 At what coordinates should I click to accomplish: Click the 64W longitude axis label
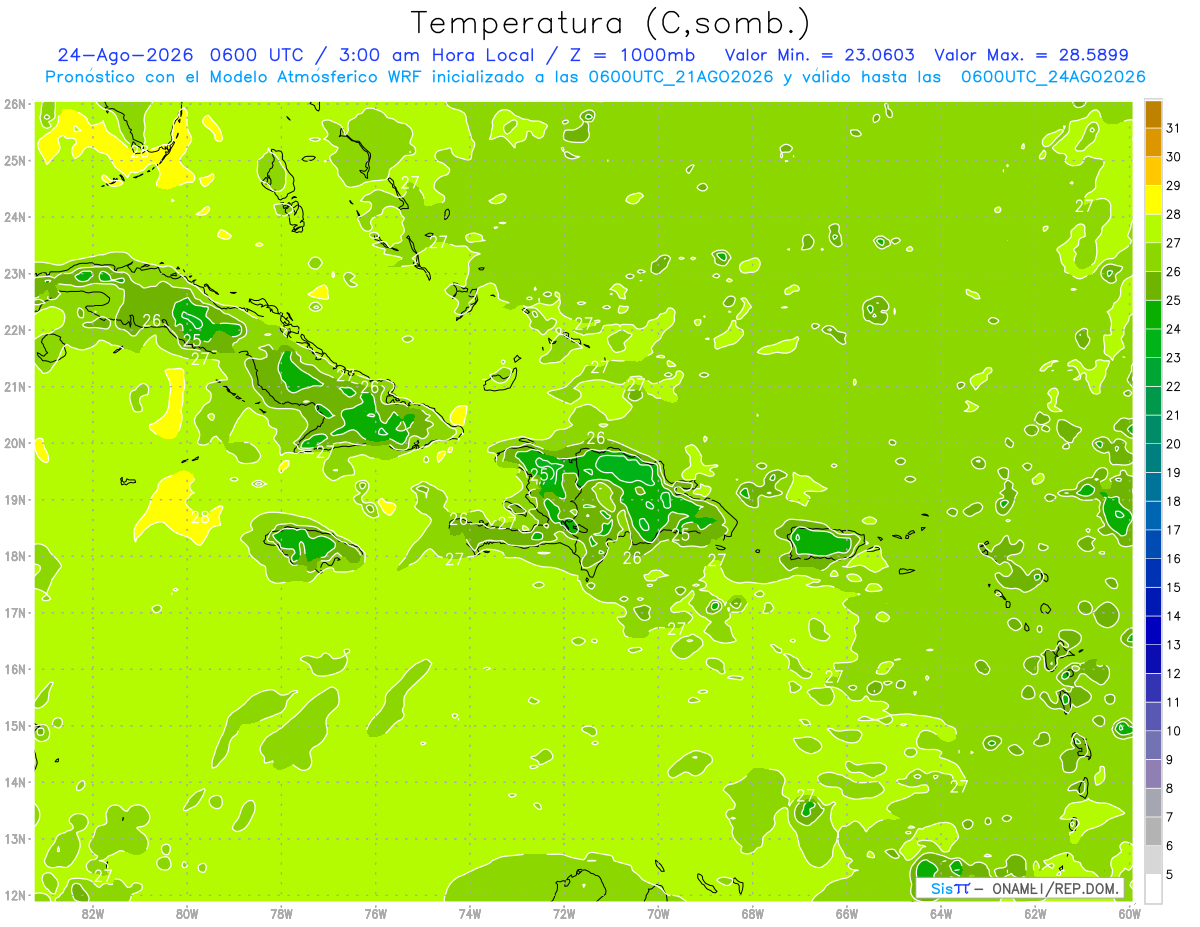tap(941, 912)
